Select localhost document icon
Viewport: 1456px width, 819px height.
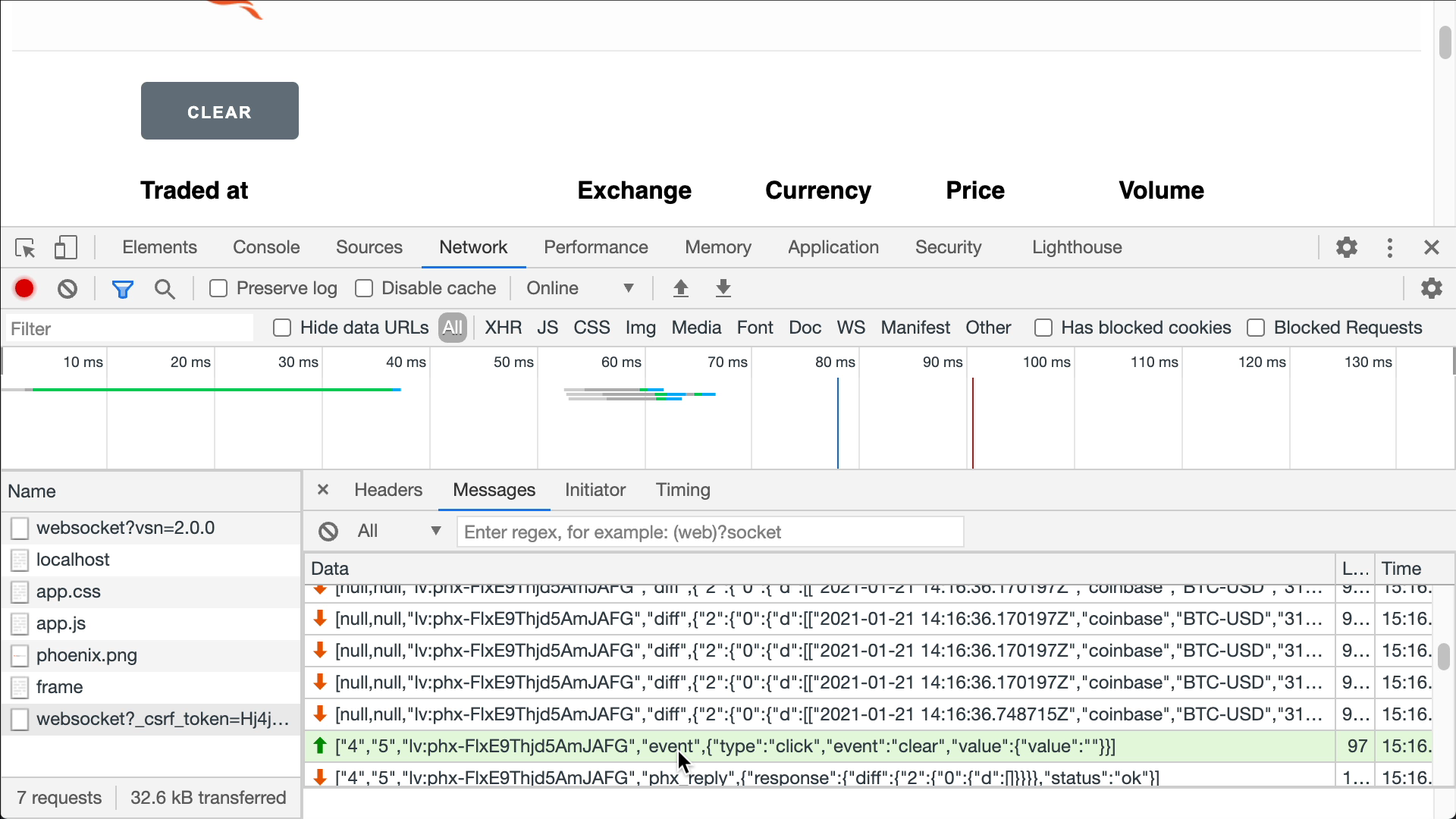click(x=20, y=560)
